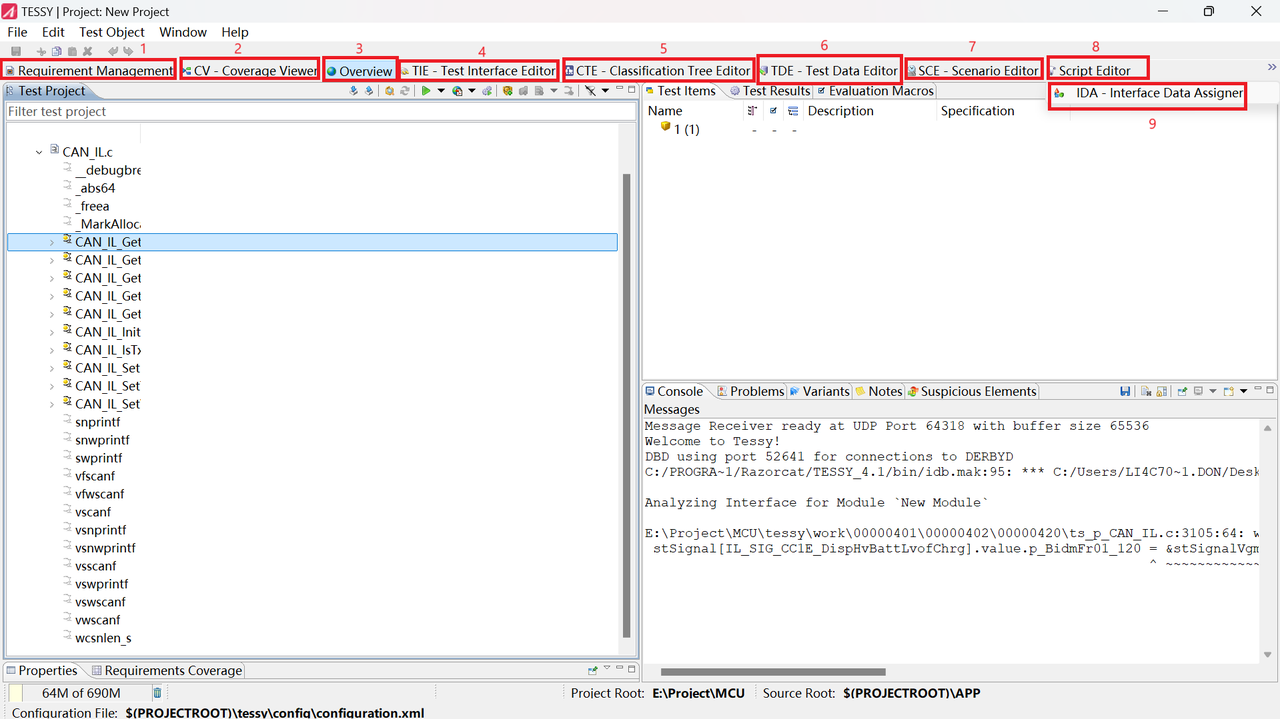The height and width of the screenshot is (719, 1280).
Task: Click the analyze module gear icon
Action: tap(390, 91)
